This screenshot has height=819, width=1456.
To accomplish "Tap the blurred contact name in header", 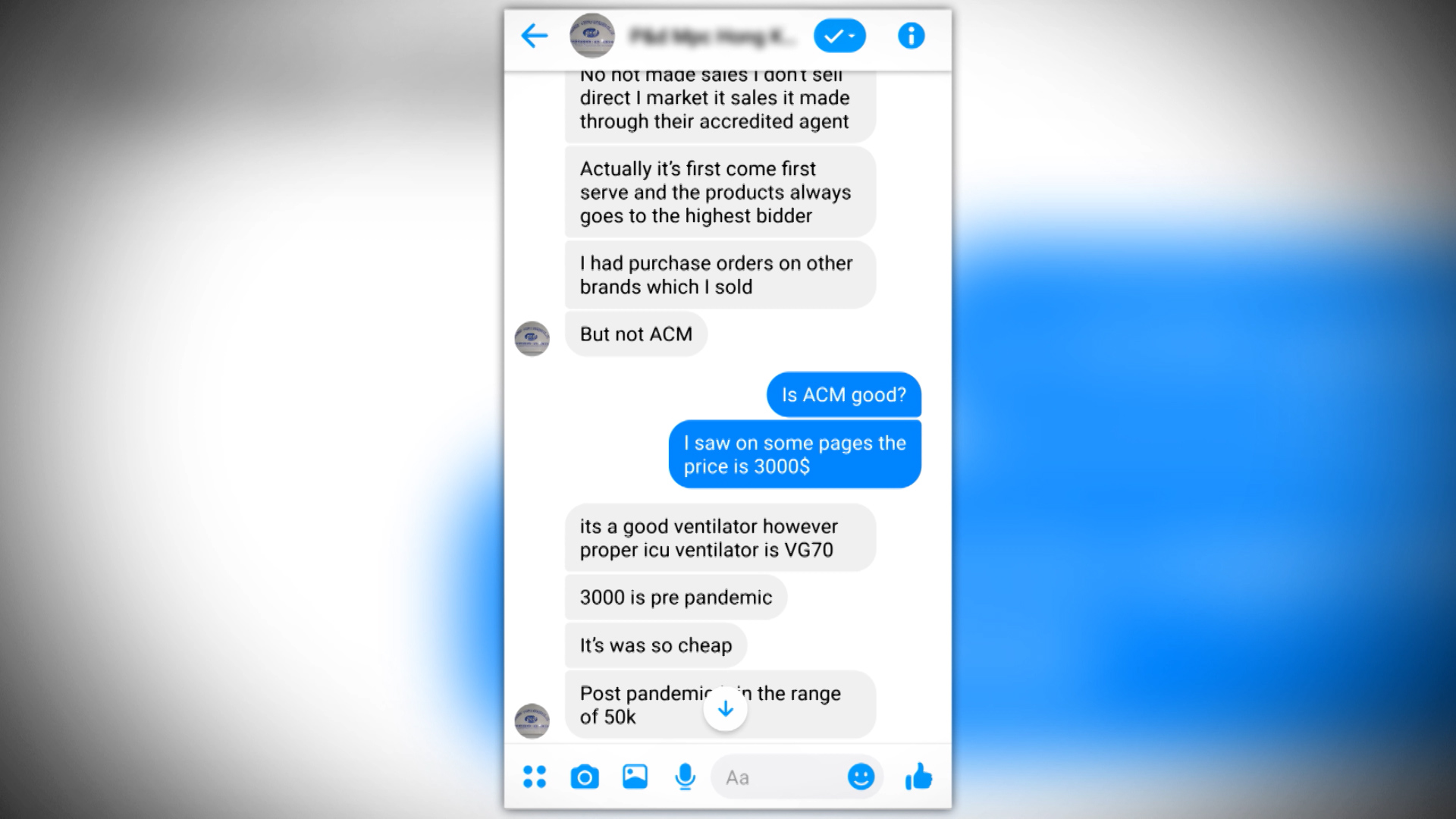I will pyautogui.click(x=713, y=36).
